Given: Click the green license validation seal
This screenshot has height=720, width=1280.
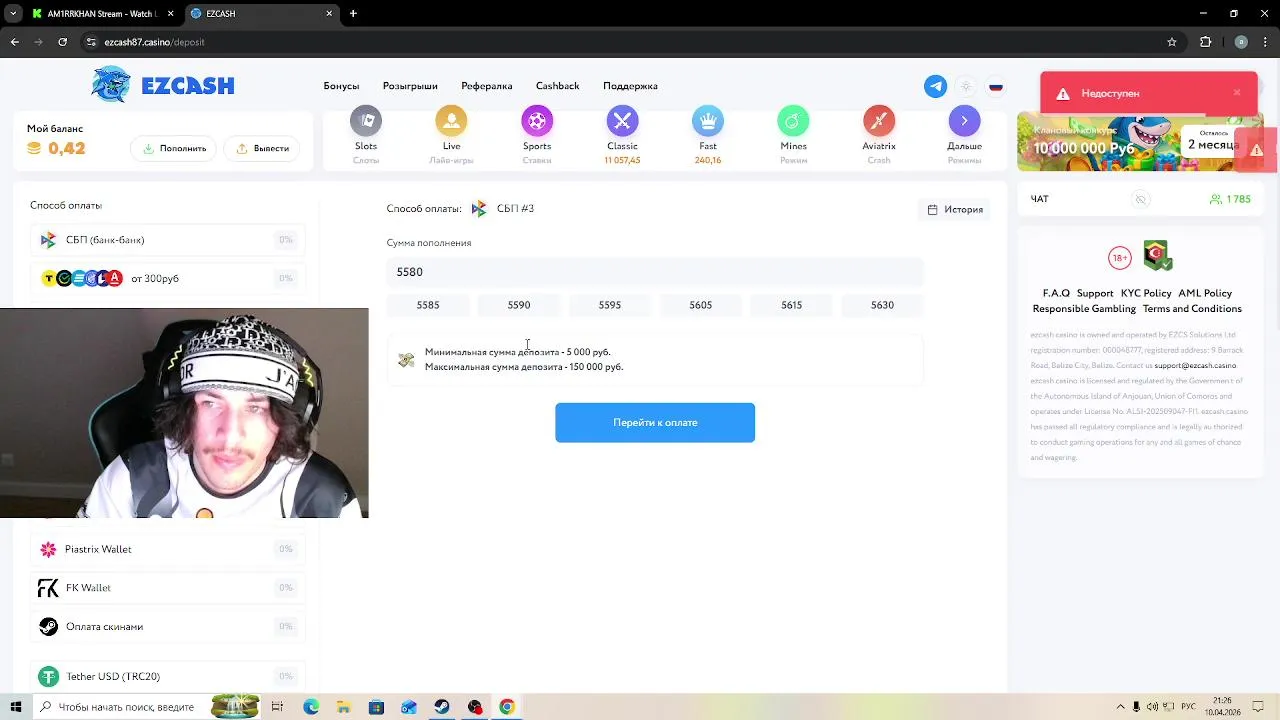Looking at the screenshot, I should tap(1158, 256).
